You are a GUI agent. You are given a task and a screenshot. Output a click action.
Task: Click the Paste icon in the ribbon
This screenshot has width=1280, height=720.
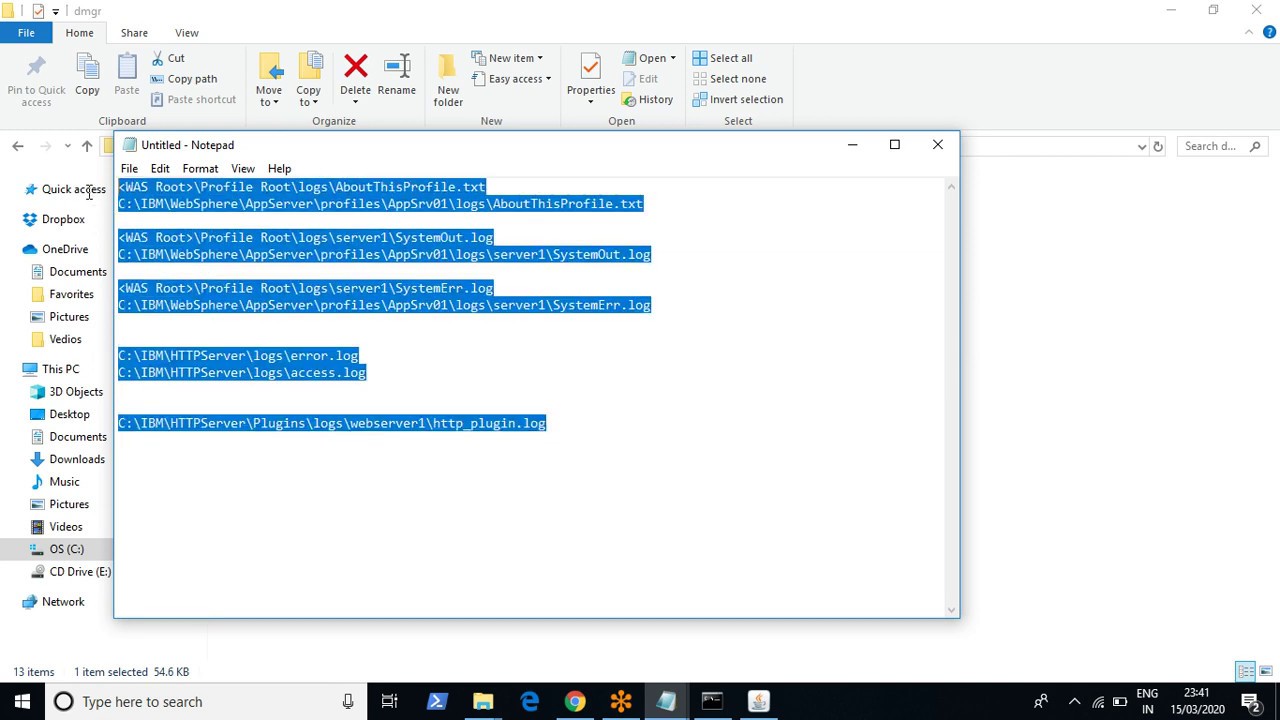[127, 68]
